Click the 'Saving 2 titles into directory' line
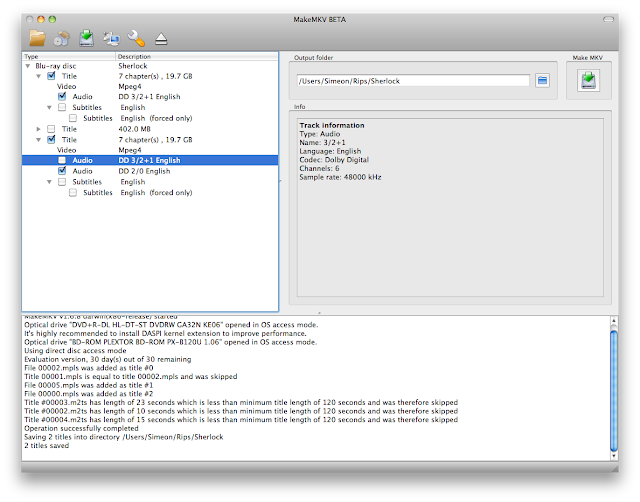This screenshot has width=640, height=502. [x=124, y=437]
